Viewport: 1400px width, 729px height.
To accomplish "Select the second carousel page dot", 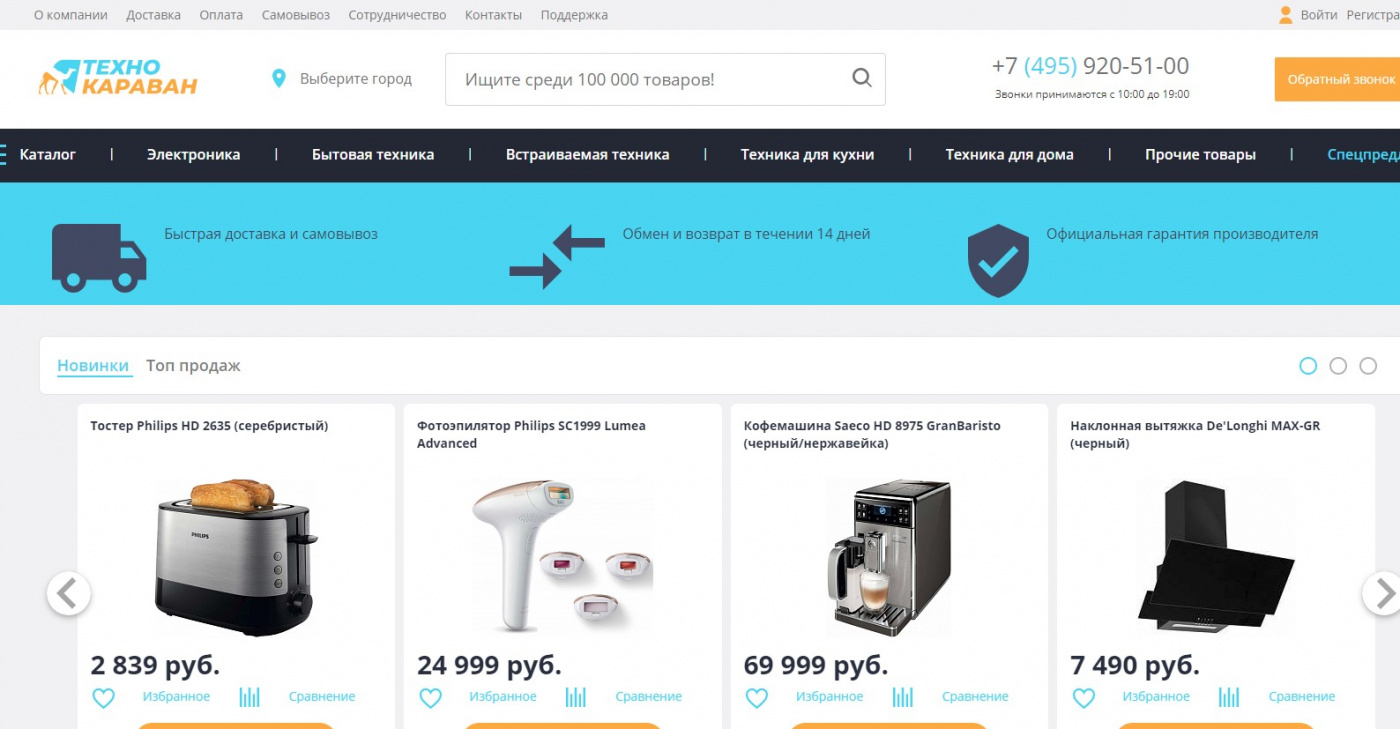I will tap(1338, 366).
